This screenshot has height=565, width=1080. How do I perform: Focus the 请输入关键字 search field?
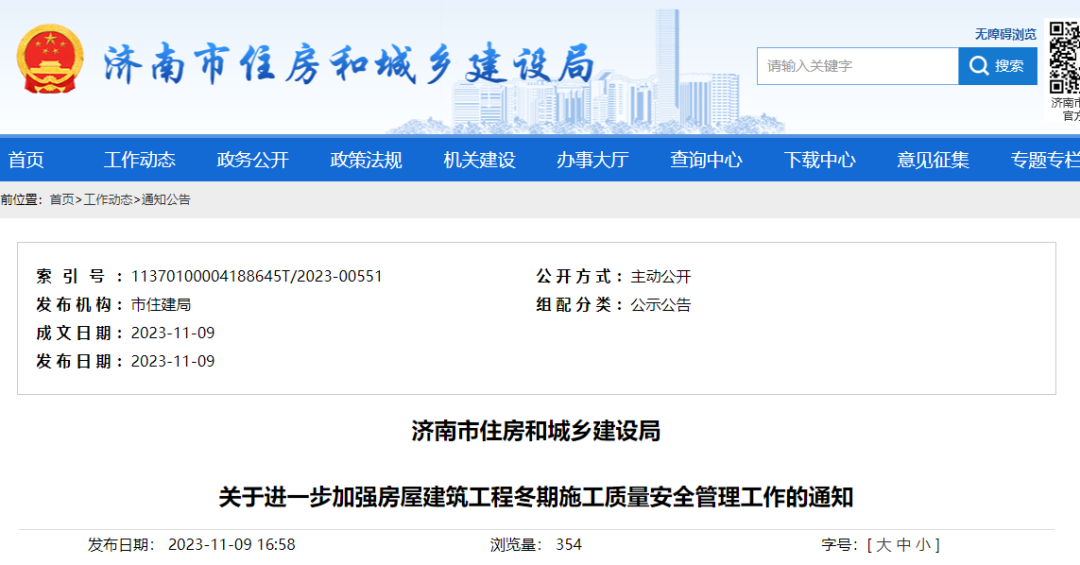[858, 66]
